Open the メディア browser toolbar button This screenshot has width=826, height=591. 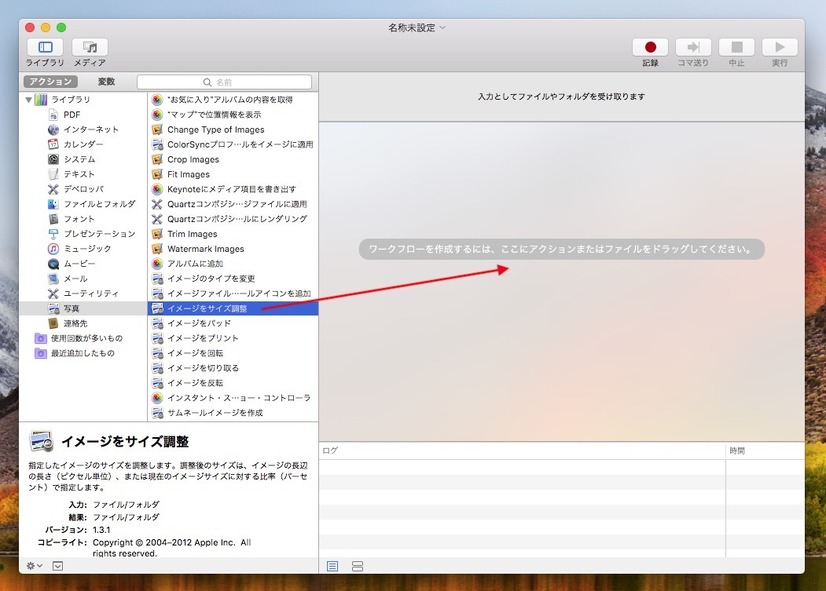[90, 47]
